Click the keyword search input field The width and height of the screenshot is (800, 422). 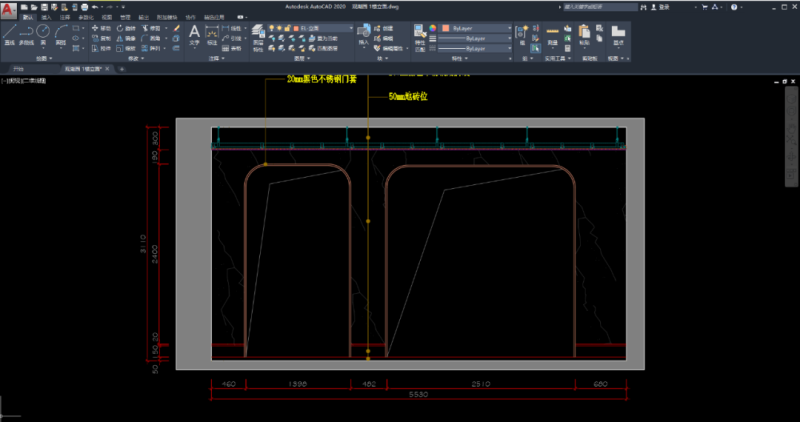[x=600, y=6]
